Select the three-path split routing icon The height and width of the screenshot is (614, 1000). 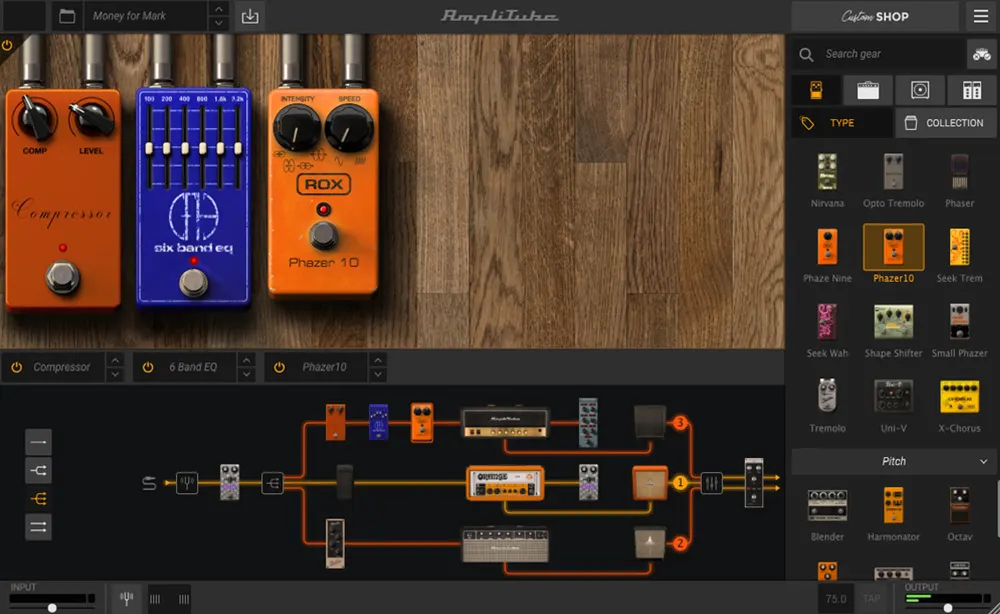pos(38,499)
